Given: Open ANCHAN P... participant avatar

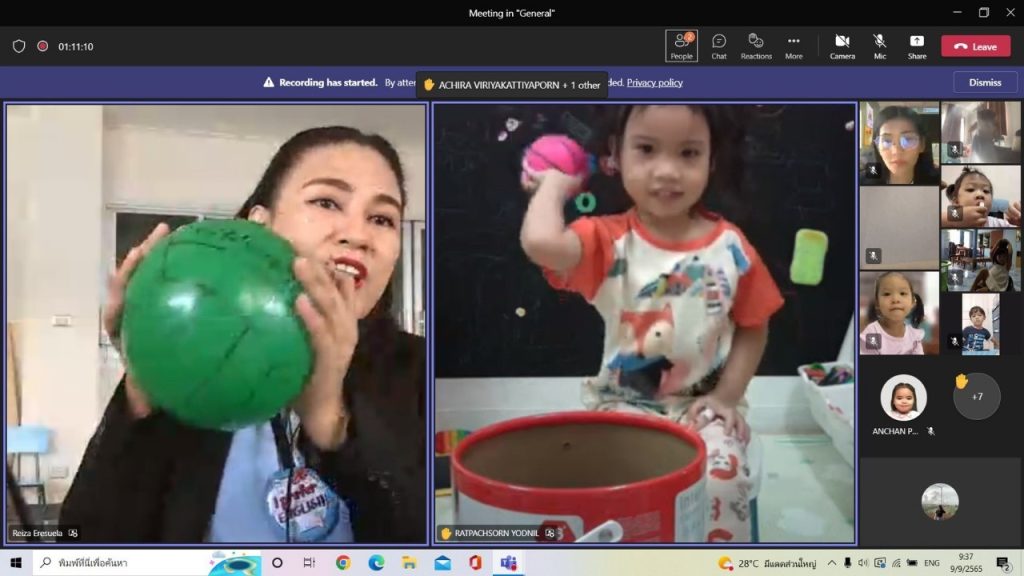Looking at the screenshot, I should tap(903, 397).
